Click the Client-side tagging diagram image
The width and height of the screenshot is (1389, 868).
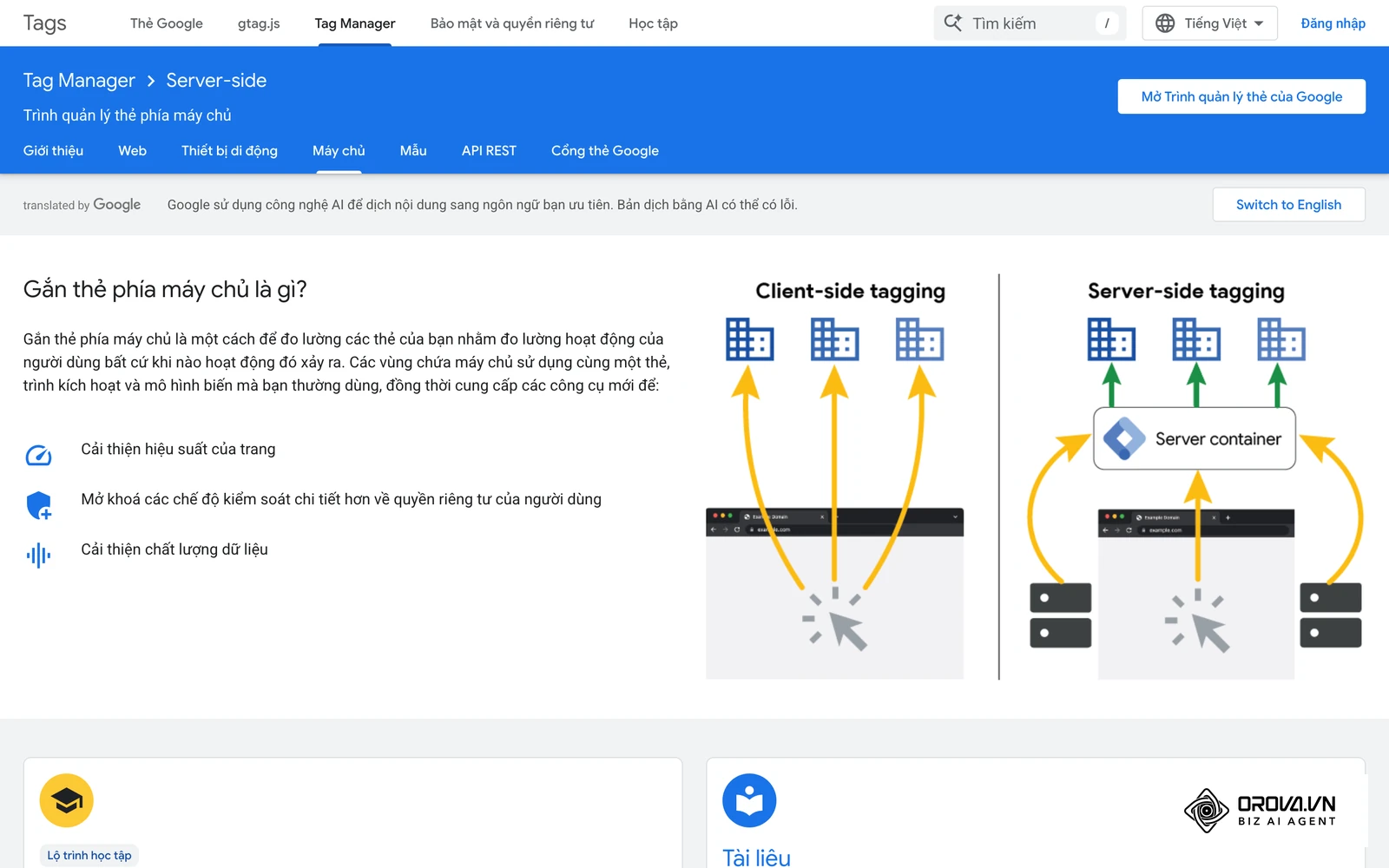835,479
